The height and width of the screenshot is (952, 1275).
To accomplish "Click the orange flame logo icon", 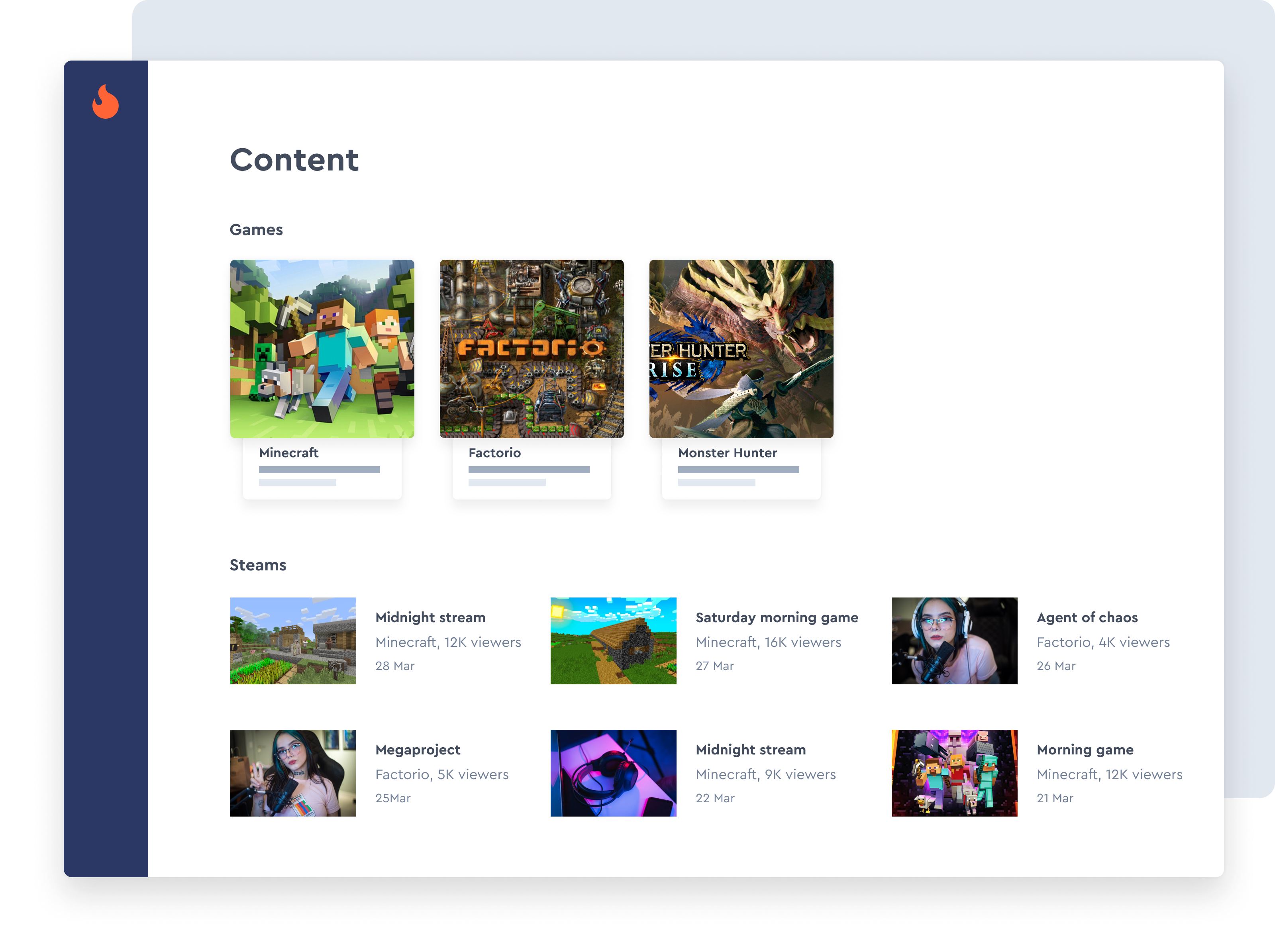I will click(x=106, y=102).
